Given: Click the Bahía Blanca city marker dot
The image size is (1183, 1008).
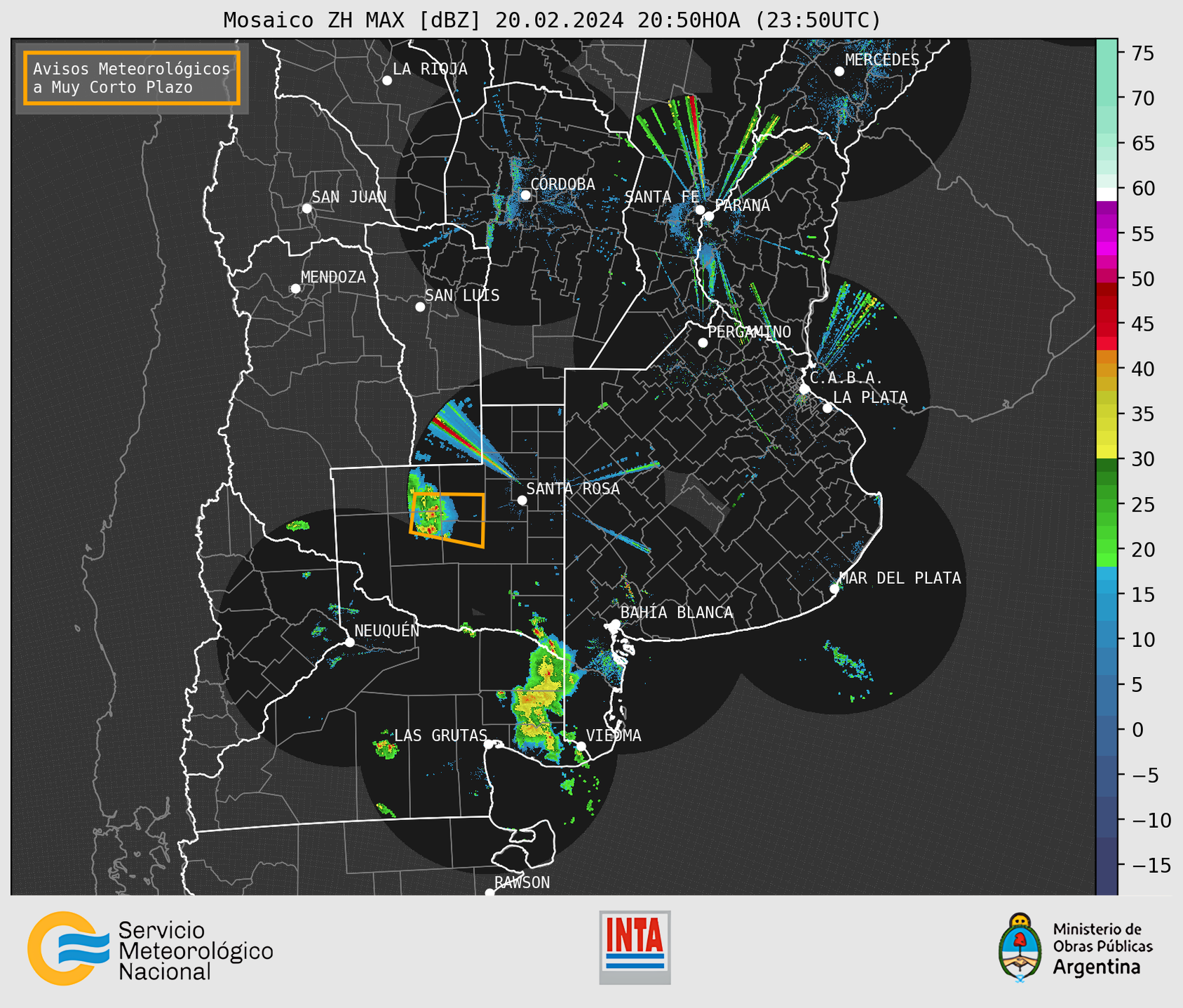Looking at the screenshot, I should click(615, 624).
